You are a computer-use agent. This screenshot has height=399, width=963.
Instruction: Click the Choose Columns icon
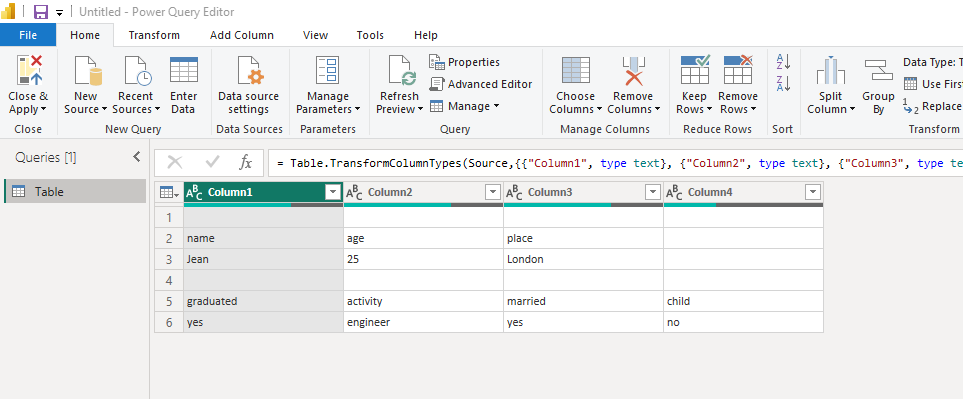click(575, 69)
